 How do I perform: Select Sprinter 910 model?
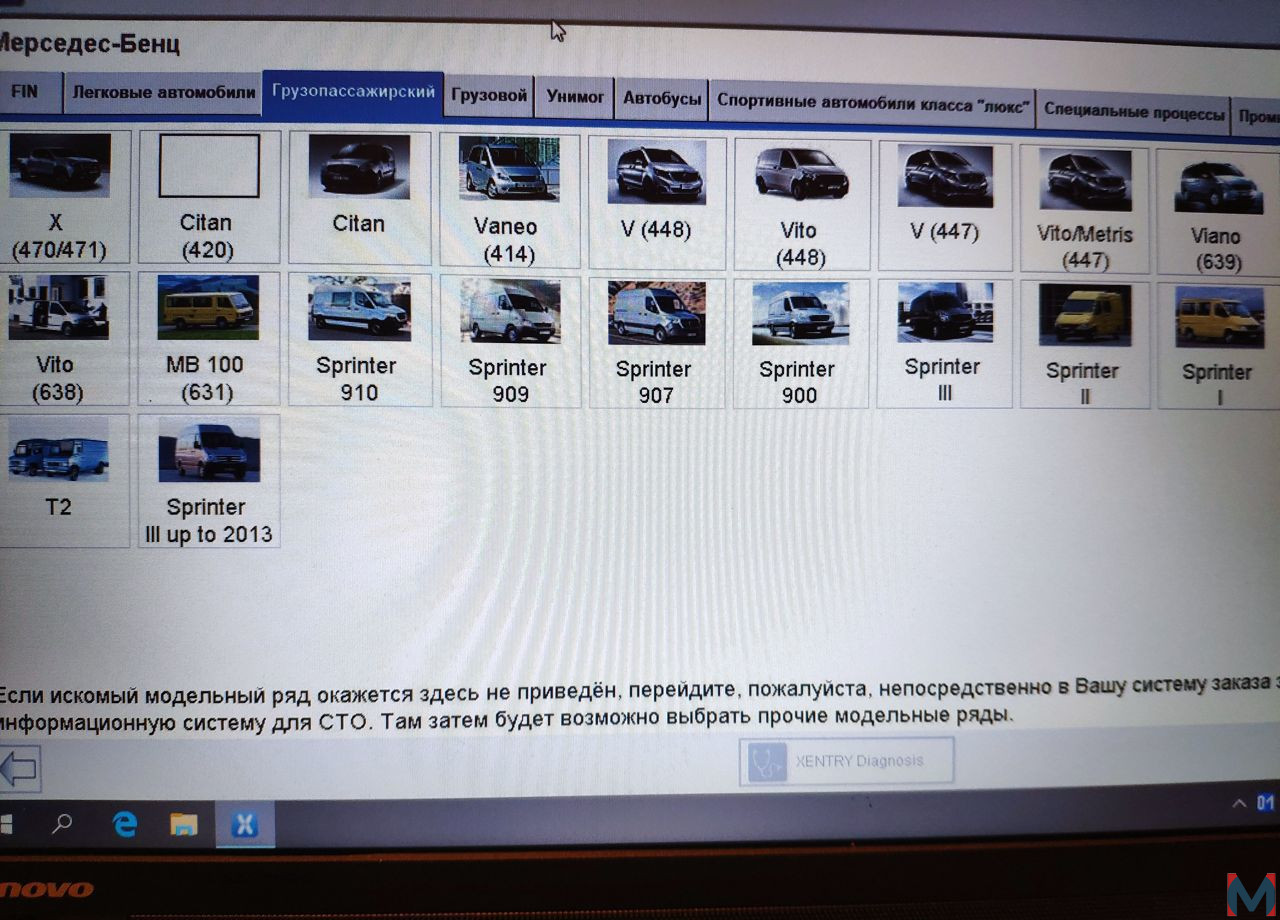[360, 340]
